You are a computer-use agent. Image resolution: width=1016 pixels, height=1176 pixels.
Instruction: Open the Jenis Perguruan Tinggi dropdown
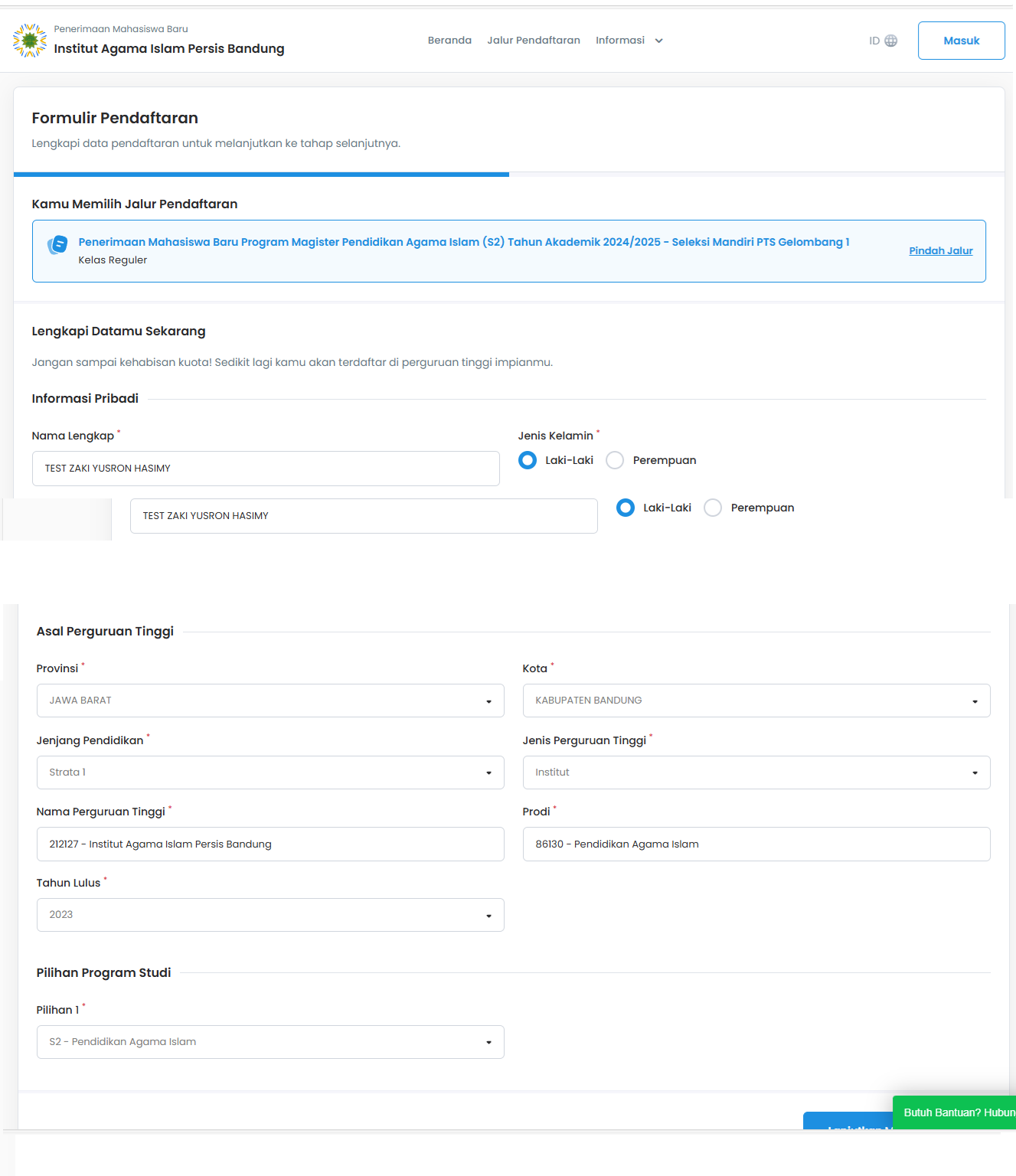[756, 773]
